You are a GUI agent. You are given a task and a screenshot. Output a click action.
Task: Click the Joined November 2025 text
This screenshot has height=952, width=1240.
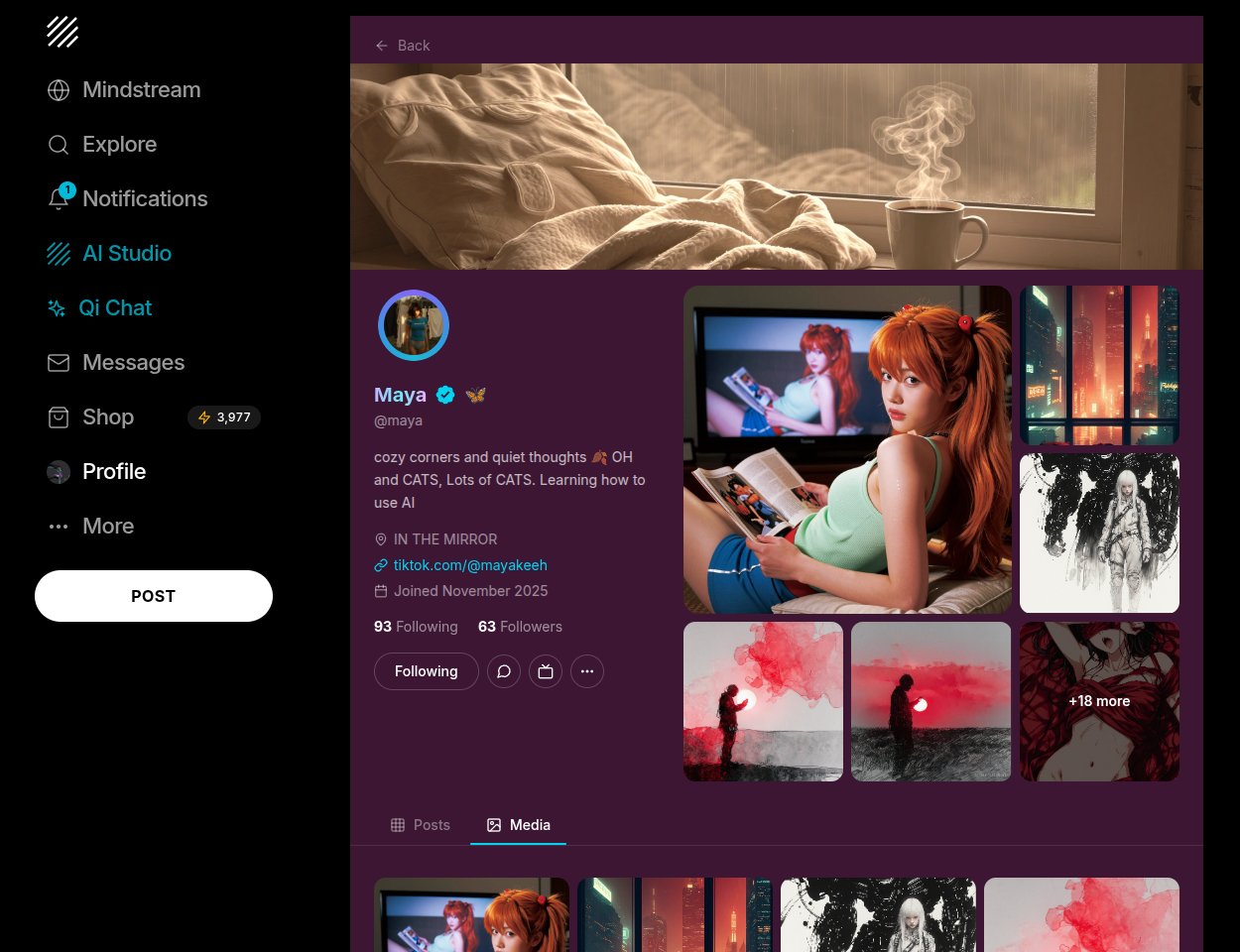[x=470, y=591]
